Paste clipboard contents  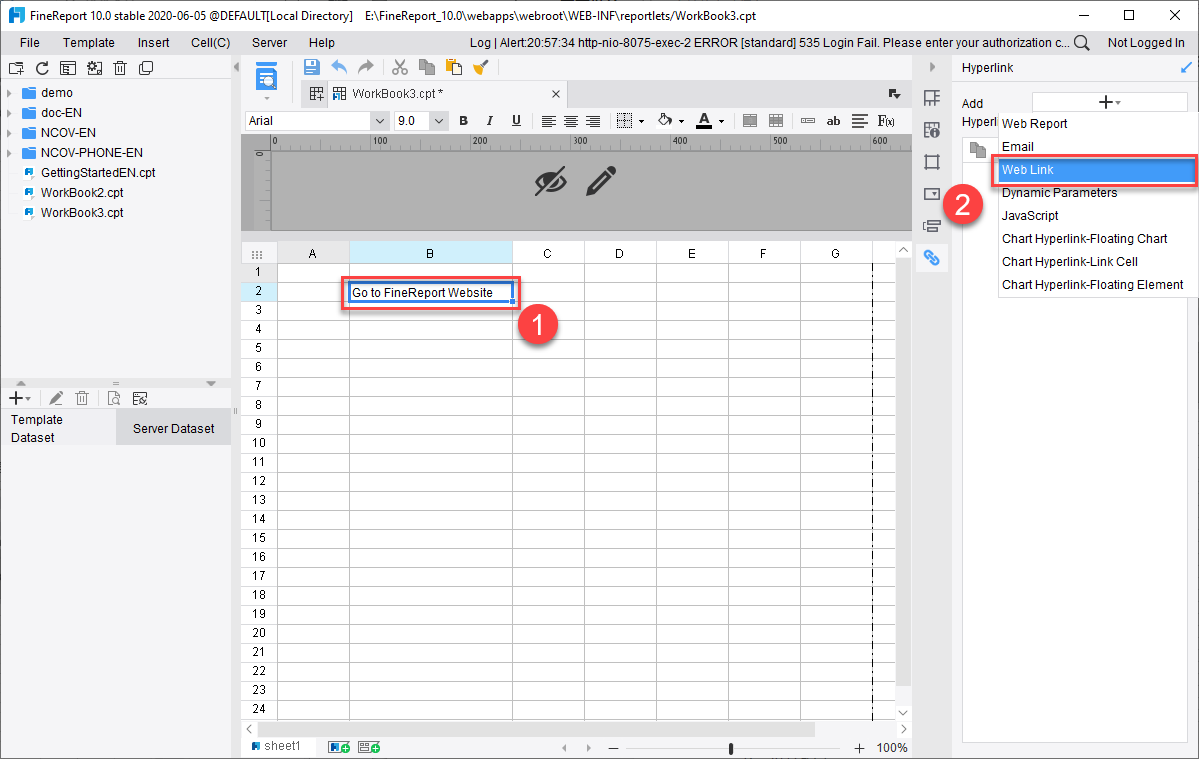[x=453, y=67]
